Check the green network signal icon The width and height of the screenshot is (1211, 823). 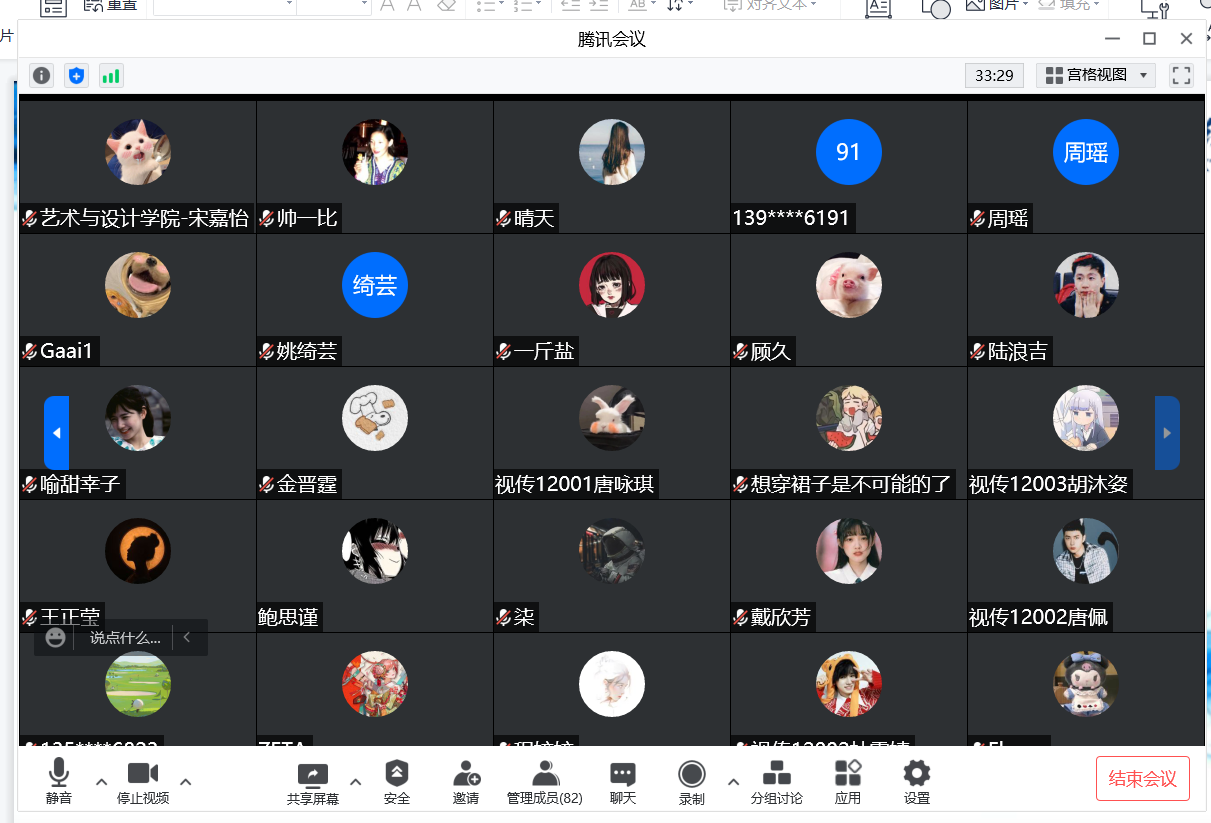111,75
